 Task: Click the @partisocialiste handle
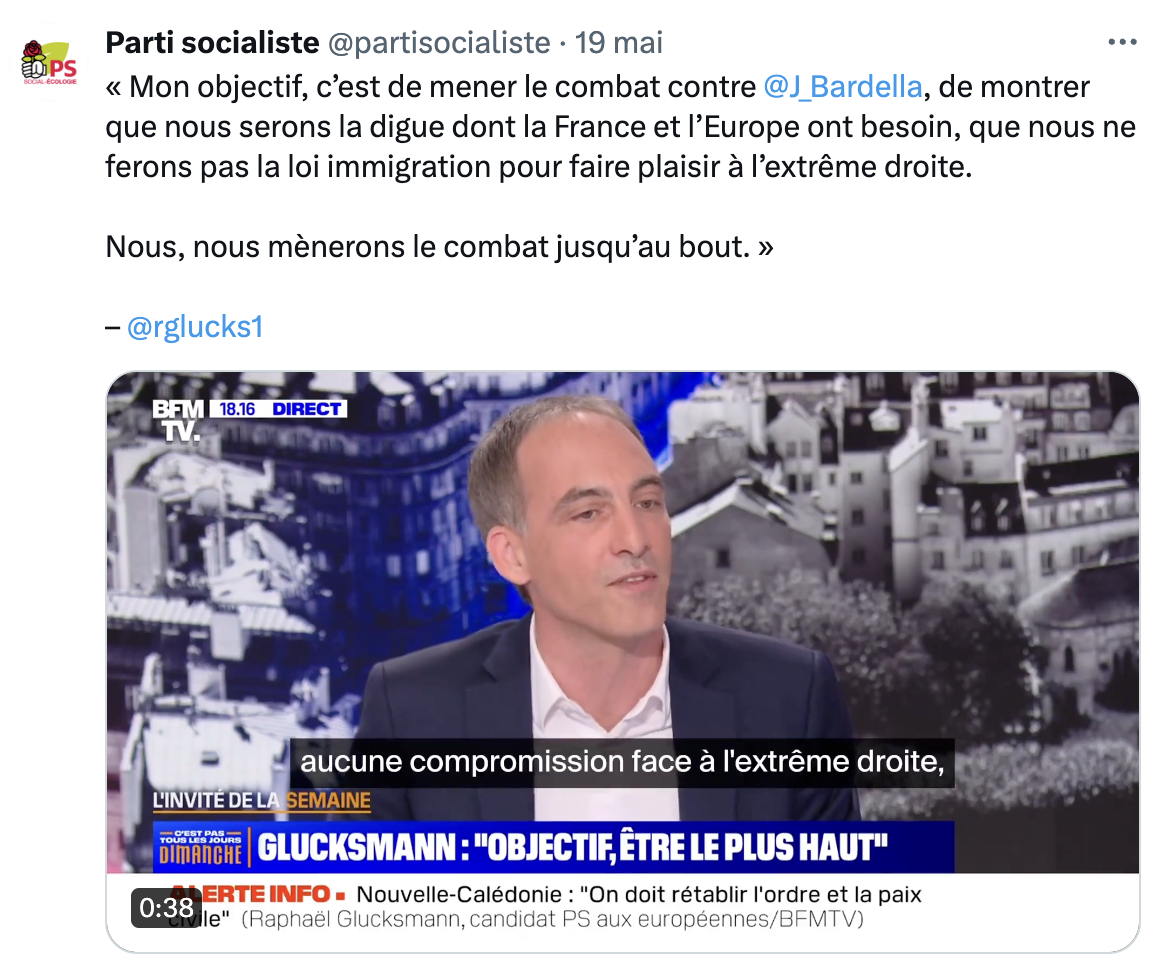click(x=439, y=43)
